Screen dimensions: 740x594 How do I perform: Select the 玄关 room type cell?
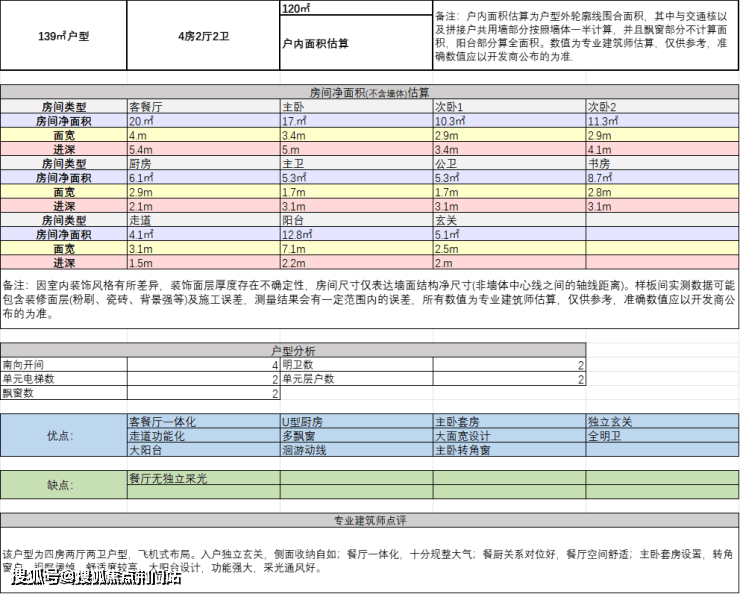point(508,218)
